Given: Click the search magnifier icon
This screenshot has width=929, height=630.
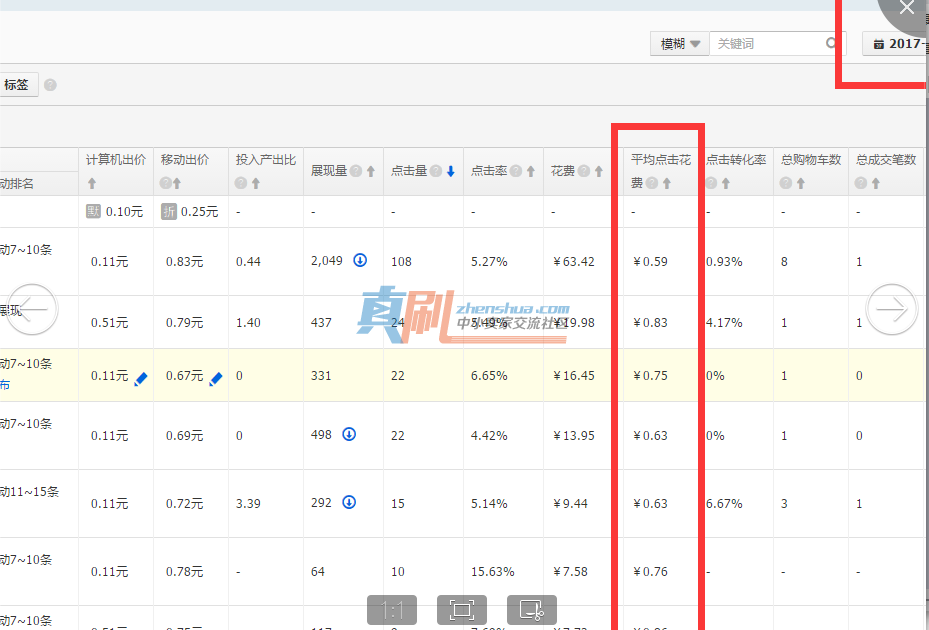Looking at the screenshot, I should point(831,43).
